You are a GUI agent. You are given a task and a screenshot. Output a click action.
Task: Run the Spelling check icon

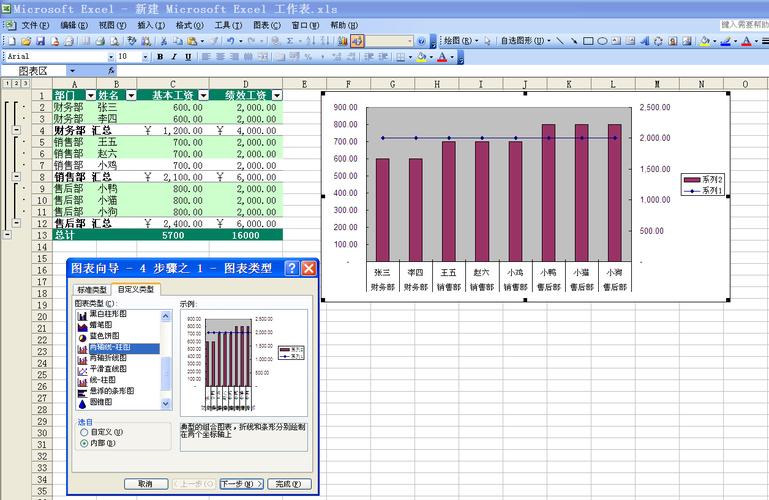[131, 41]
